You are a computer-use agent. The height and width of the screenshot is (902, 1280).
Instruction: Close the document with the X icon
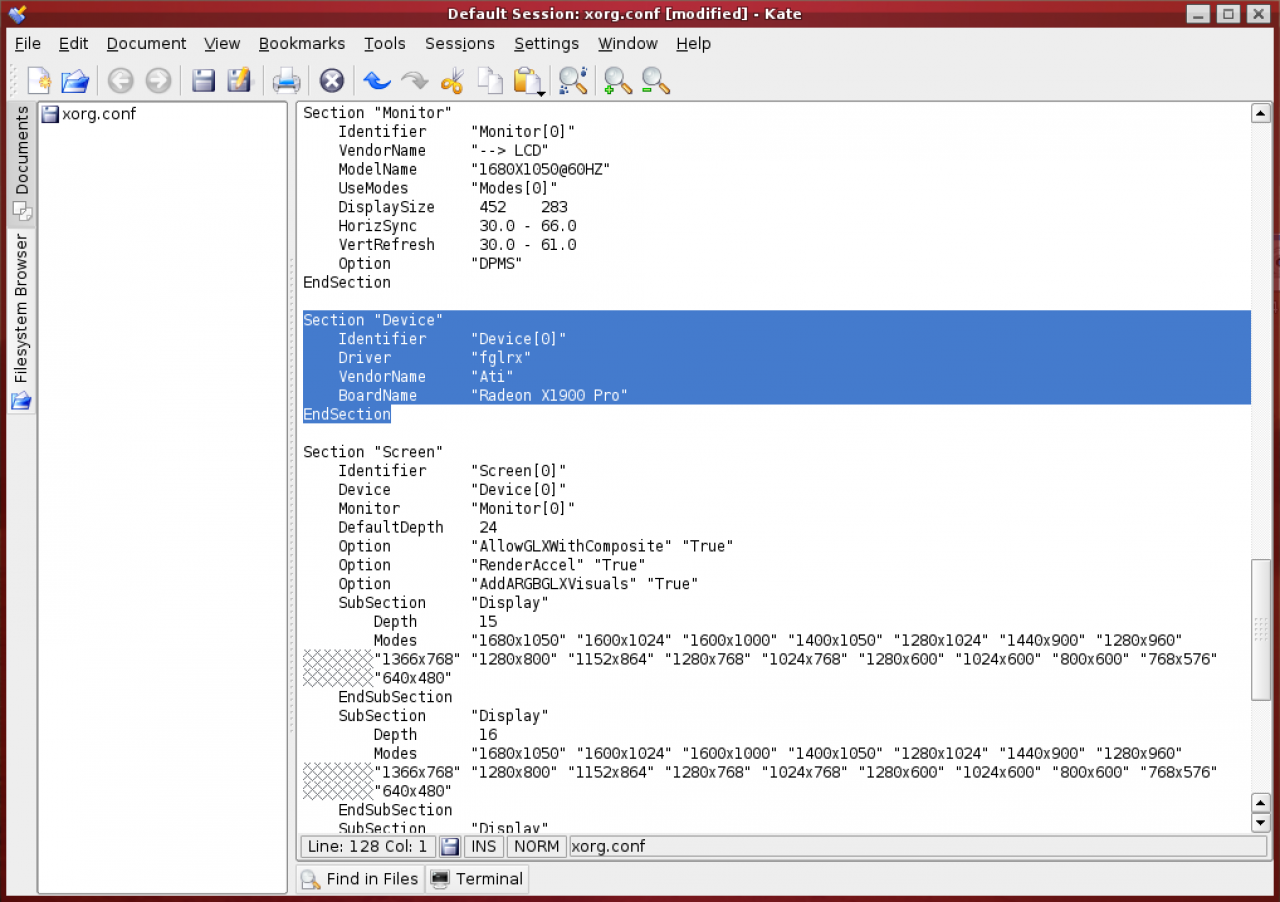pyautogui.click(x=332, y=81)
